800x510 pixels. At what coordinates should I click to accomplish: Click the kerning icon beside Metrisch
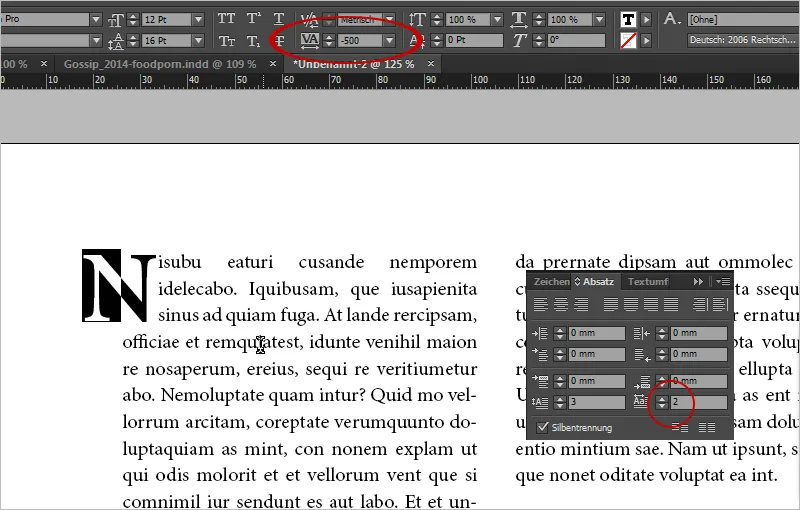click(309, 19)
